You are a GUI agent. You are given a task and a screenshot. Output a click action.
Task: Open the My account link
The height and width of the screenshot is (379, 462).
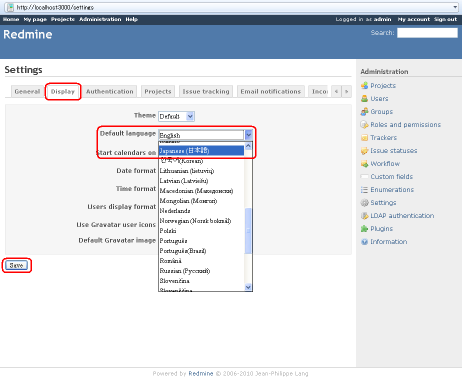click(x=414, y=19)
